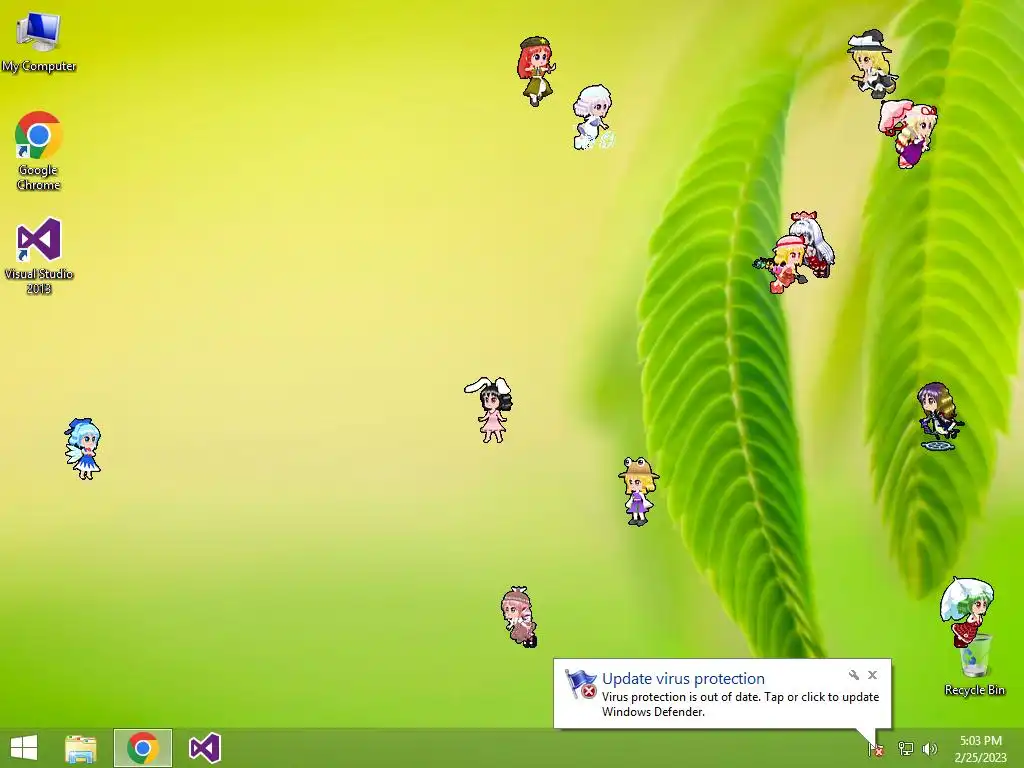Image resolution: width=1024 pixels, height=768 pixels.
Task: Click the flag icon in the notification balloon
Action: 580,684
